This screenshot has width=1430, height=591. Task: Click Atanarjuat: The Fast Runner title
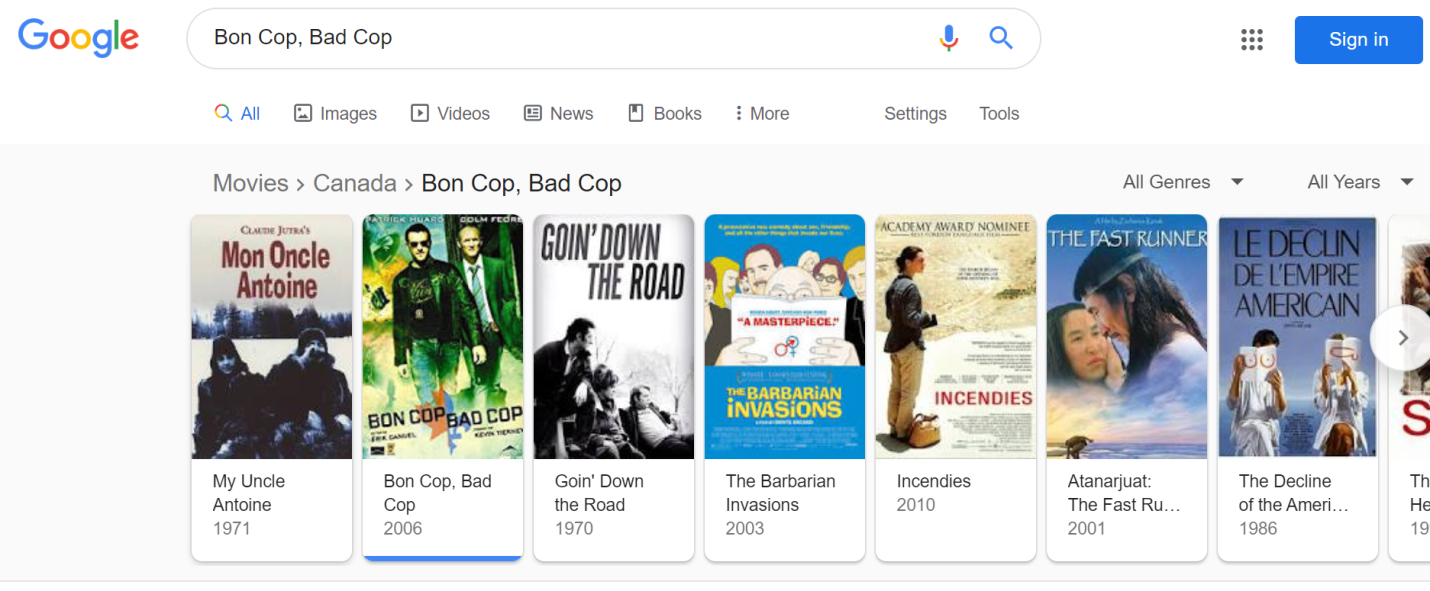1124,493
